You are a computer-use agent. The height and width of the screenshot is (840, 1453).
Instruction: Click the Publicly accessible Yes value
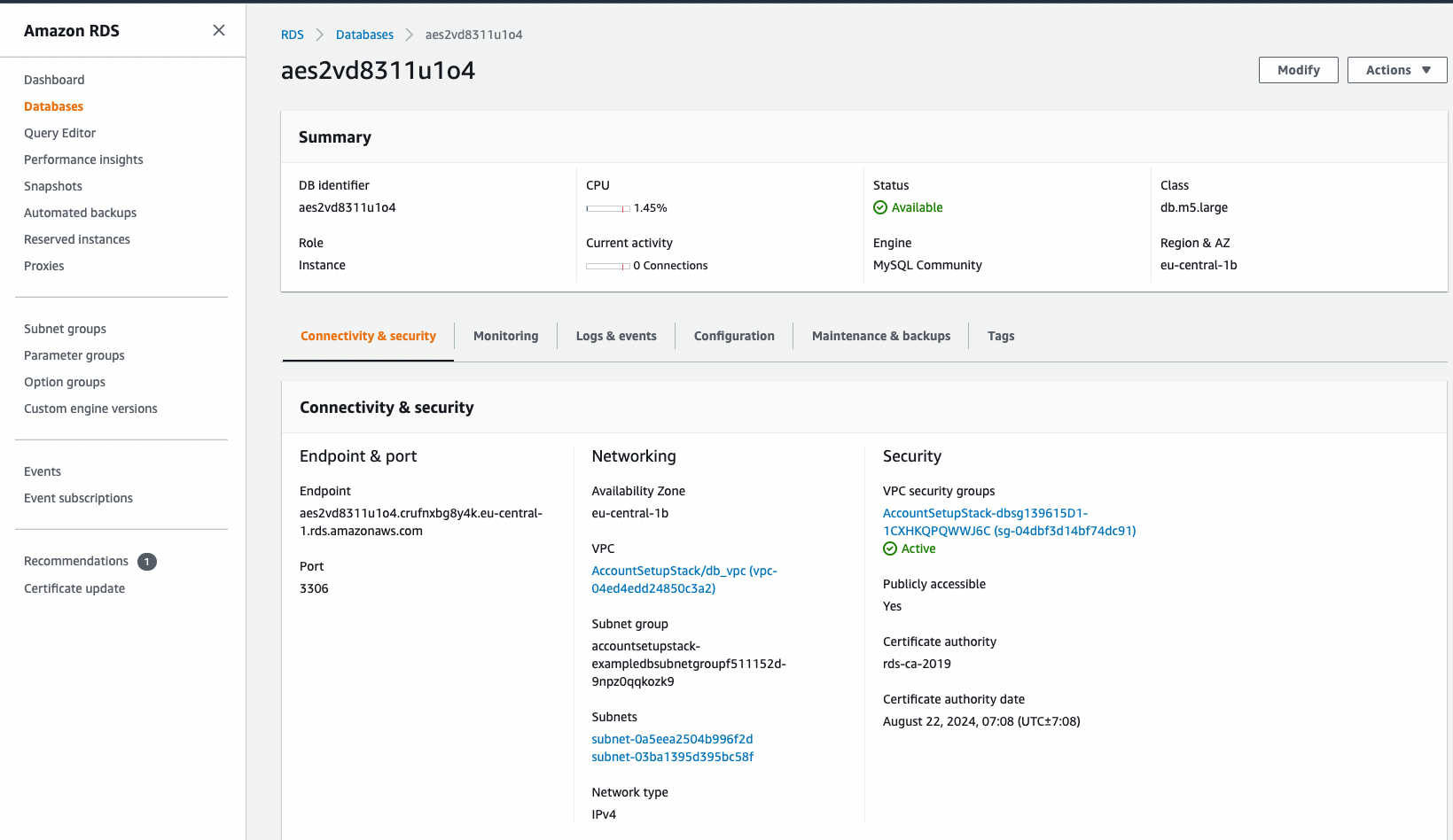(x=892, y=606)
